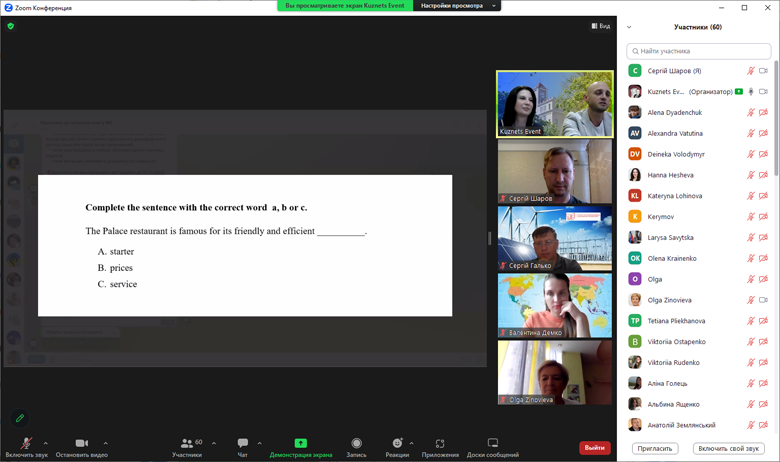Click the participants list scrollbar
780x462 pixels.
[x=776, y=118]
